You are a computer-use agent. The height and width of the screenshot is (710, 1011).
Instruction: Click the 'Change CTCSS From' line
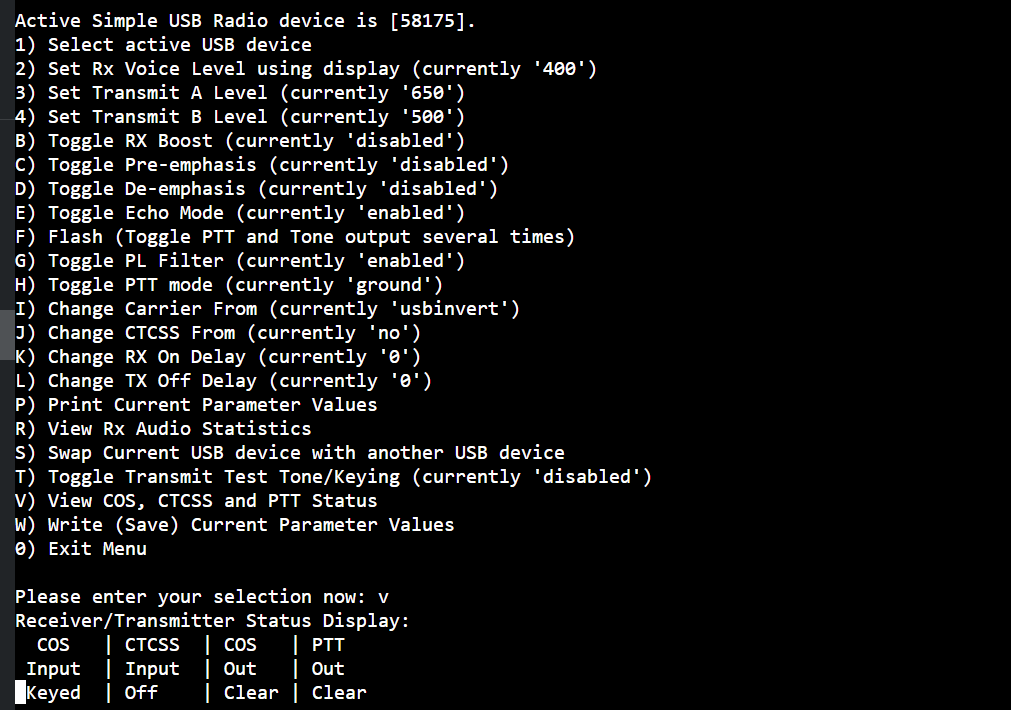(218, 333)
